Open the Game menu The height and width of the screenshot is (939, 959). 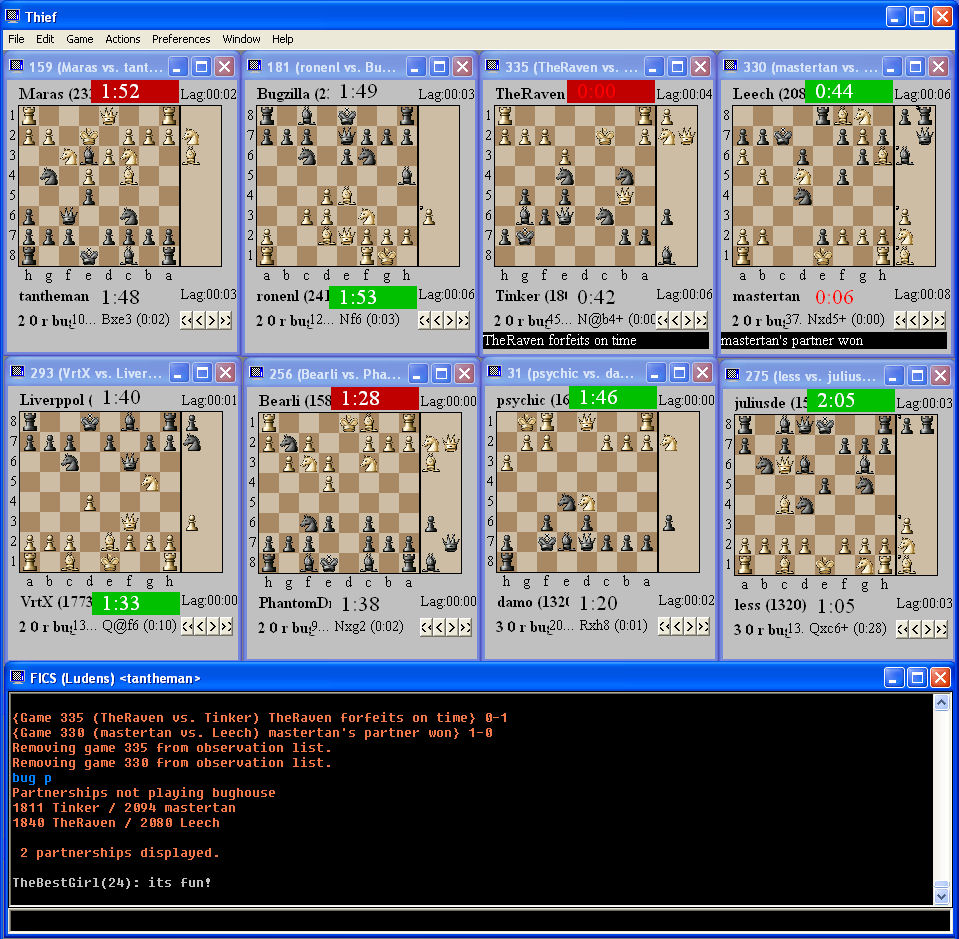point(80,39)
